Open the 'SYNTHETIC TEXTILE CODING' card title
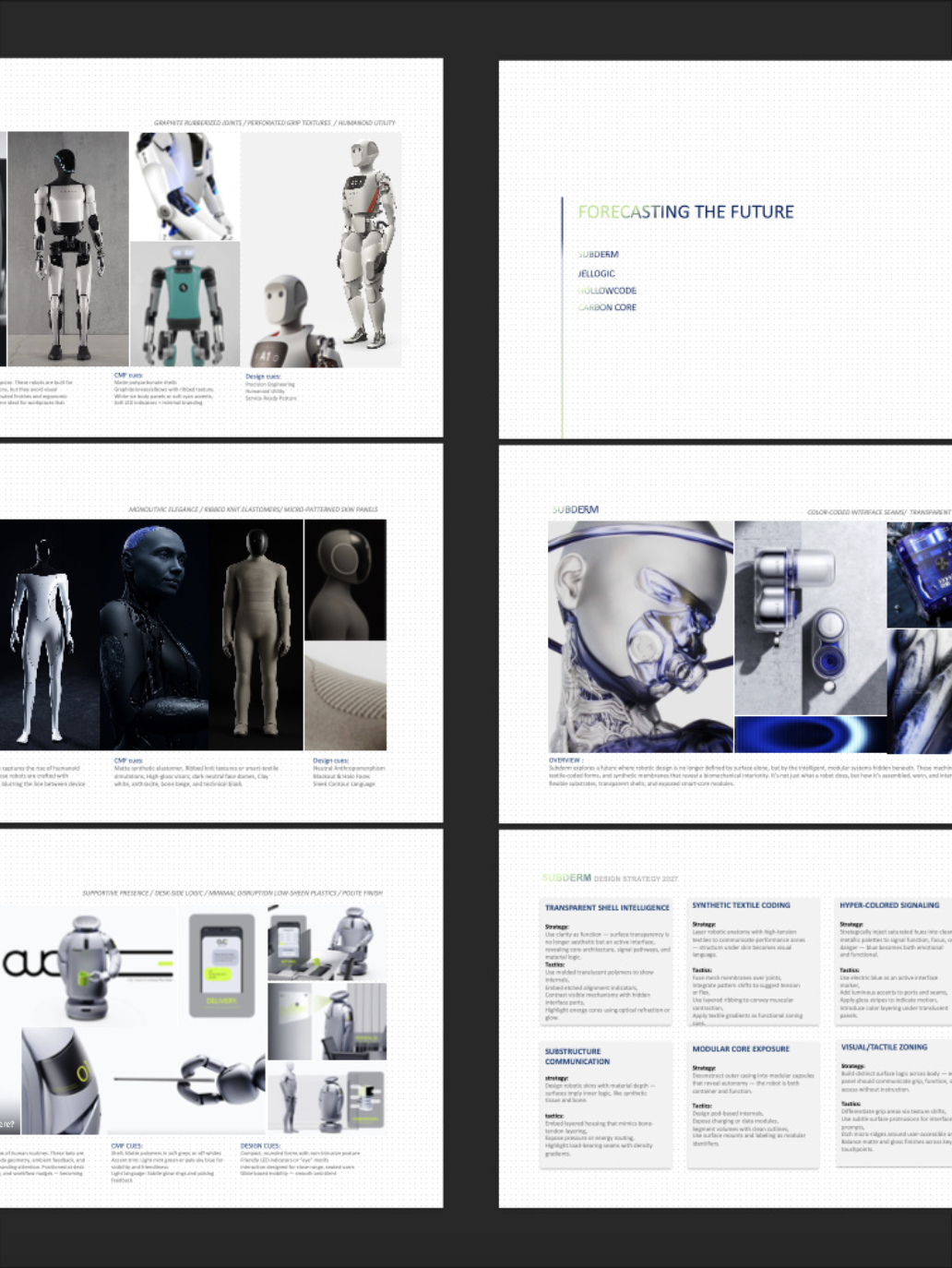952x1268 pixels. [x=741, y=905]
